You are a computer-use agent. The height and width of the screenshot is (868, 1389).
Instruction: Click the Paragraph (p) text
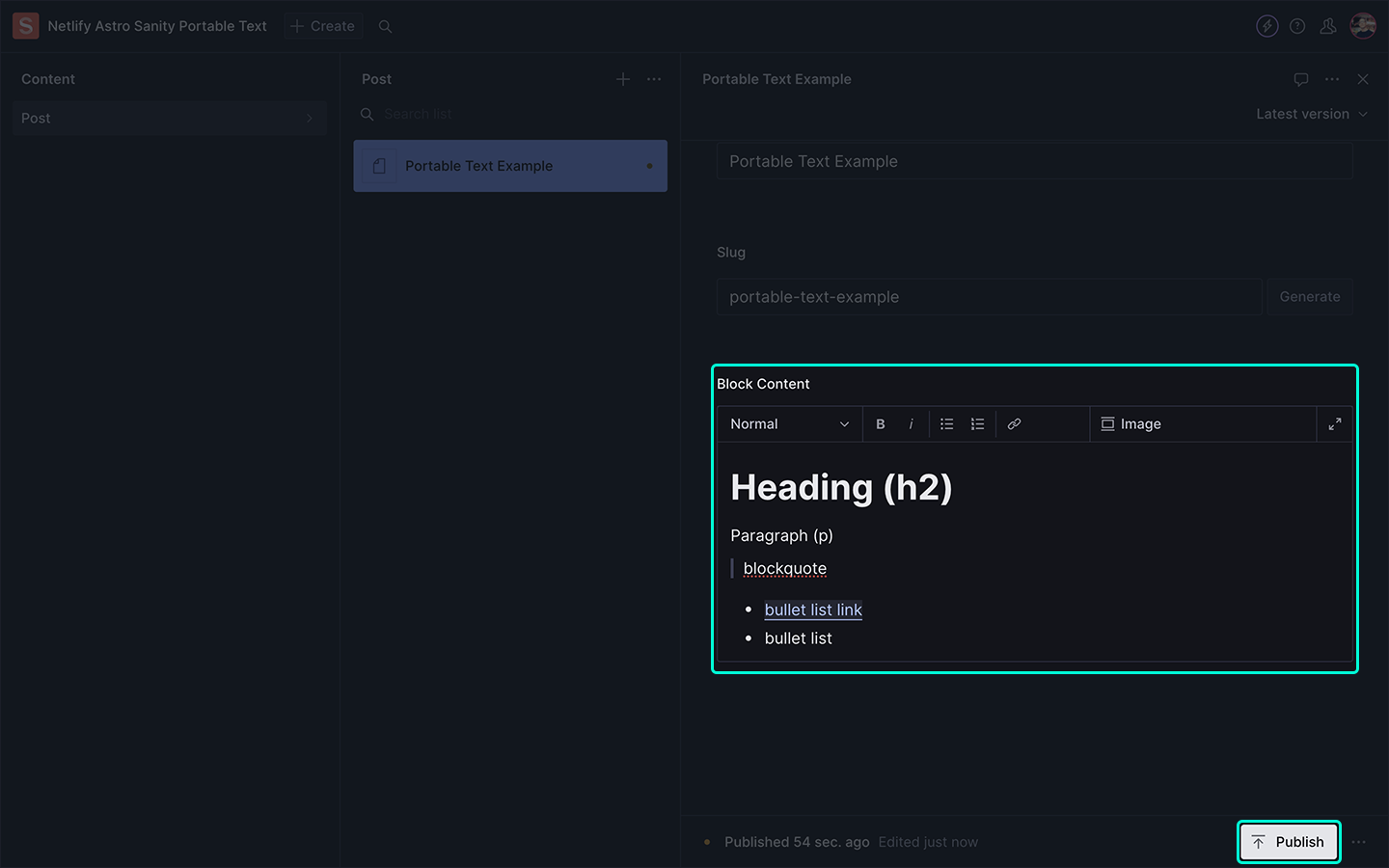(x=781, y=535)
